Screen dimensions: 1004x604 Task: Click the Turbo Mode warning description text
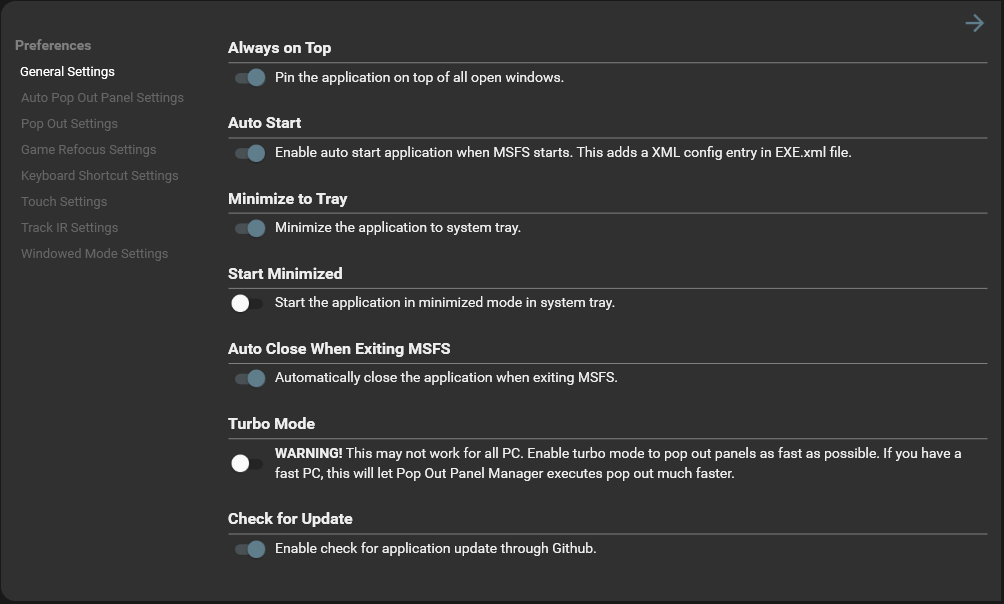coord(617,463)
